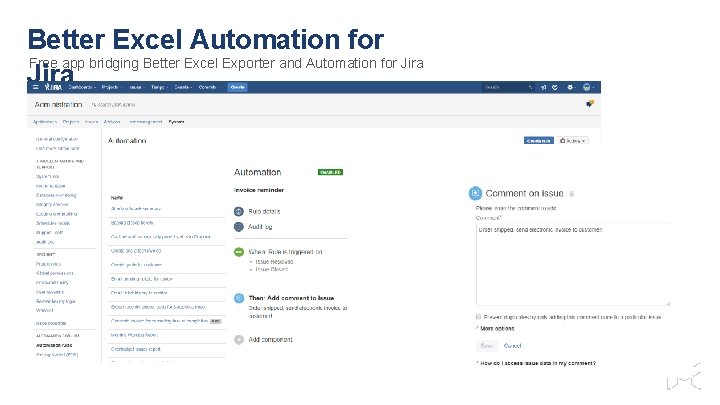Select 'Then: Add comment to issue' component

click(291, 298)
